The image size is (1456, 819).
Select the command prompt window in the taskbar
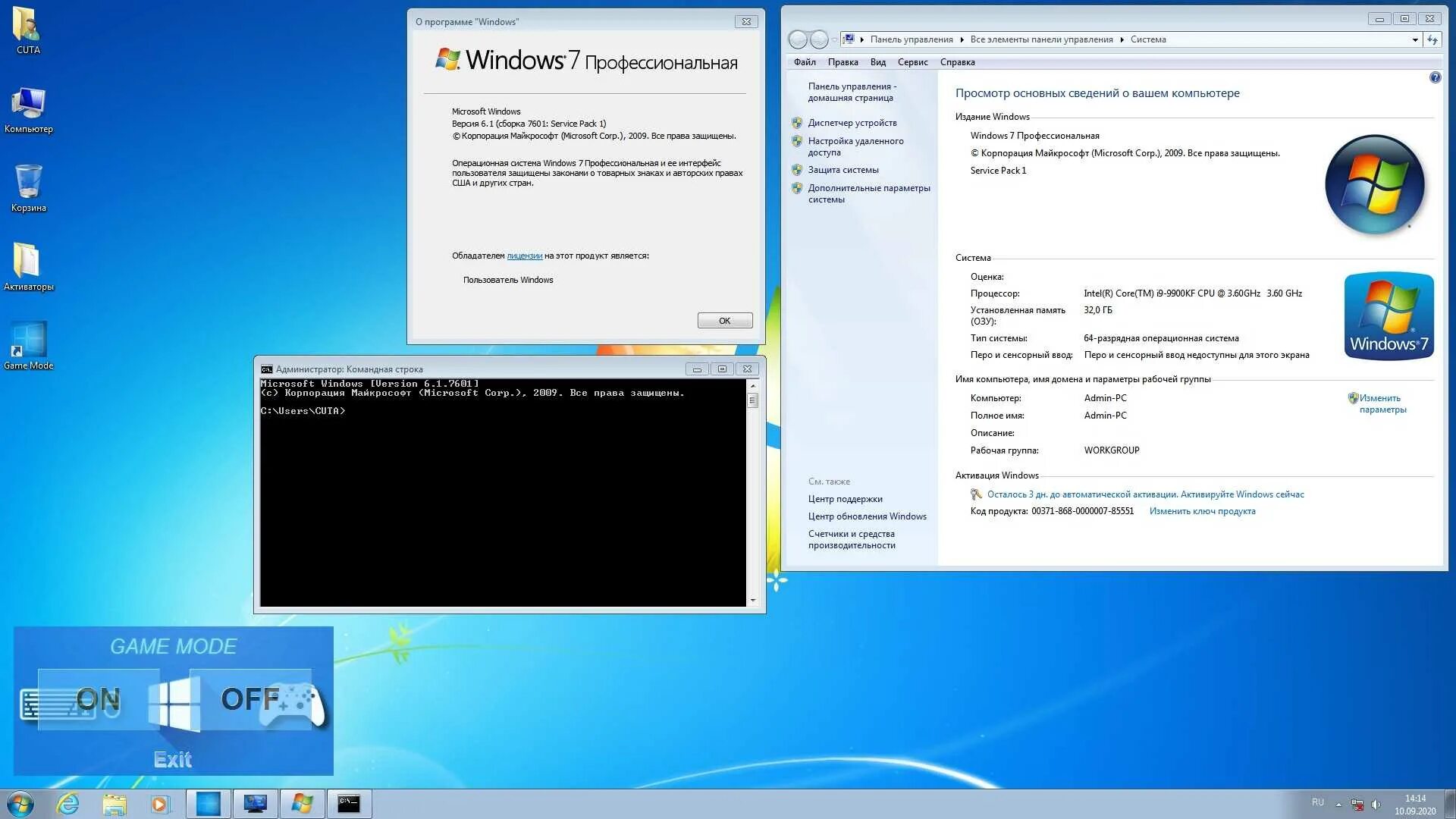[349, 802]
